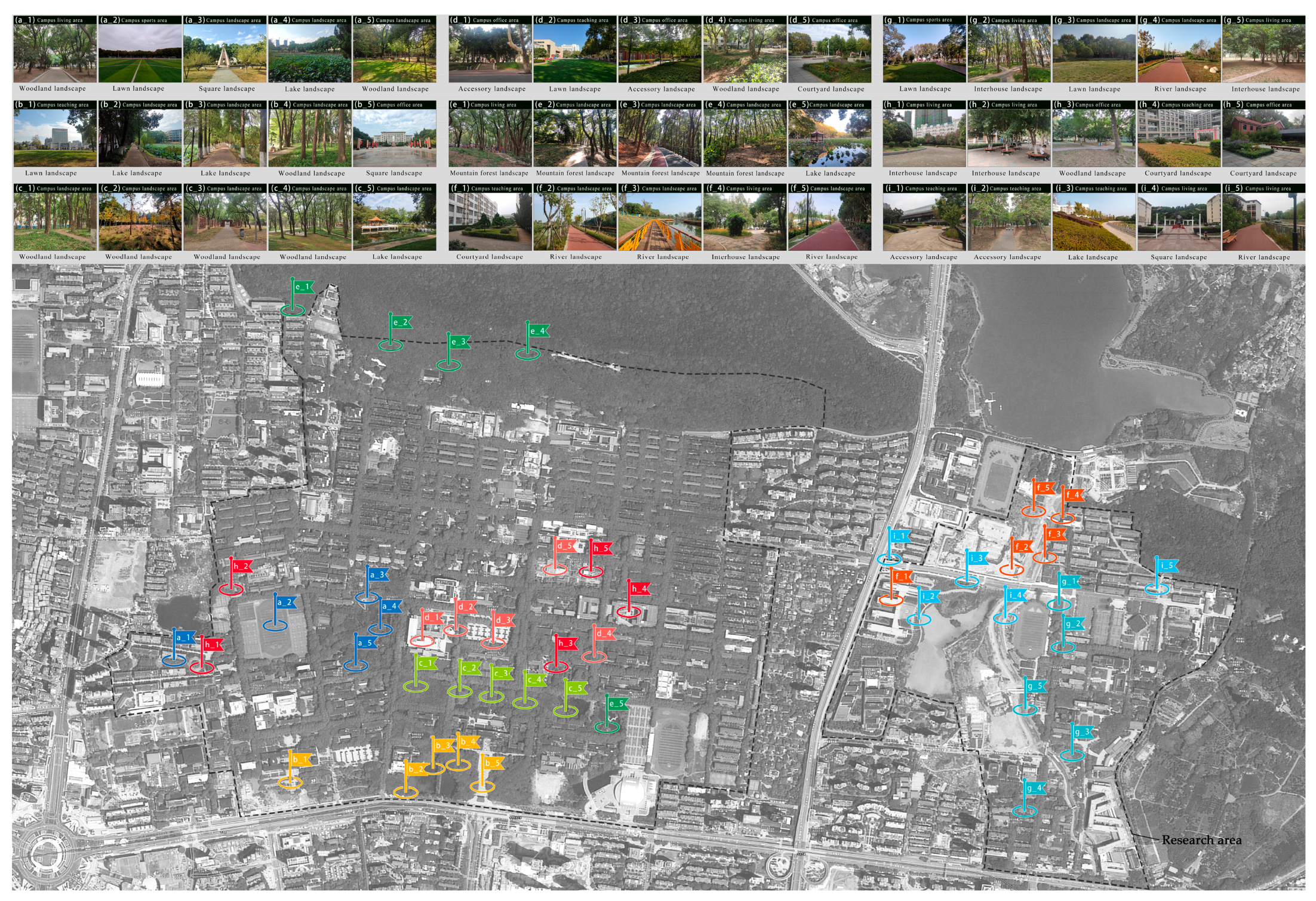Open the a_1 woodland landscape photo
Viewport: 1316px width, 901px height.
click(x=54, y=53)
